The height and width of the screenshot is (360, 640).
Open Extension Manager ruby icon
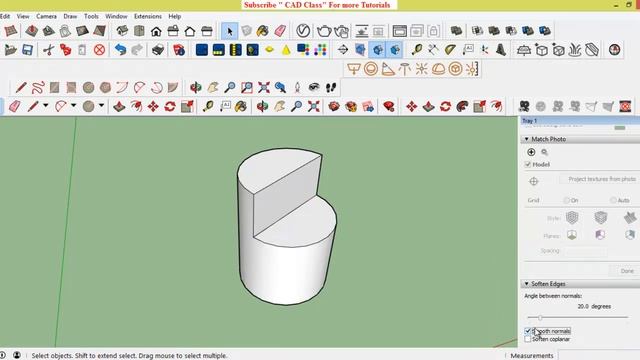tap(389, 107)
